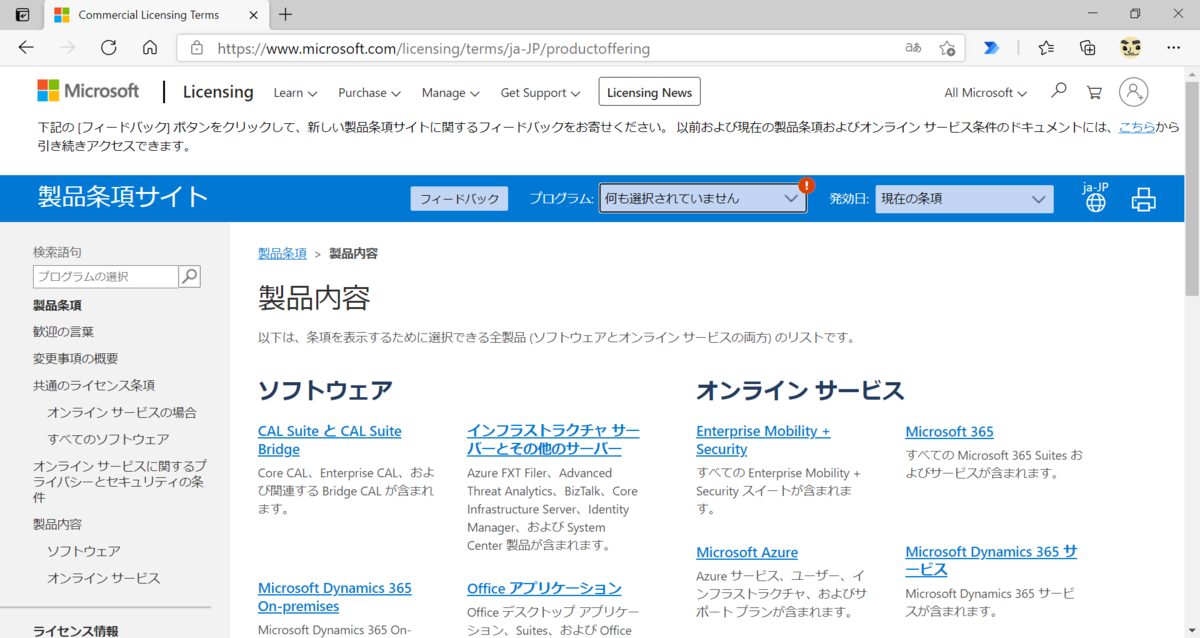1200x638 pixels.
Task: Click the browser address bar URL
Action: [x=433, y=48]
